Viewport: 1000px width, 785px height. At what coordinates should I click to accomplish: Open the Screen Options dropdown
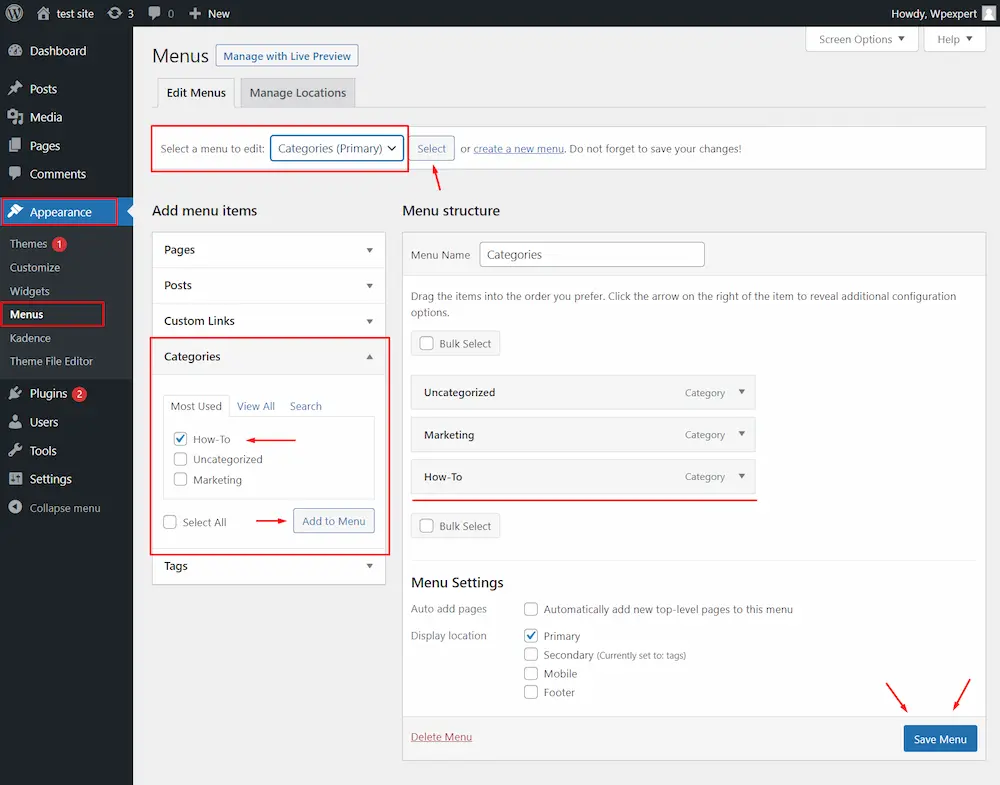862,39
